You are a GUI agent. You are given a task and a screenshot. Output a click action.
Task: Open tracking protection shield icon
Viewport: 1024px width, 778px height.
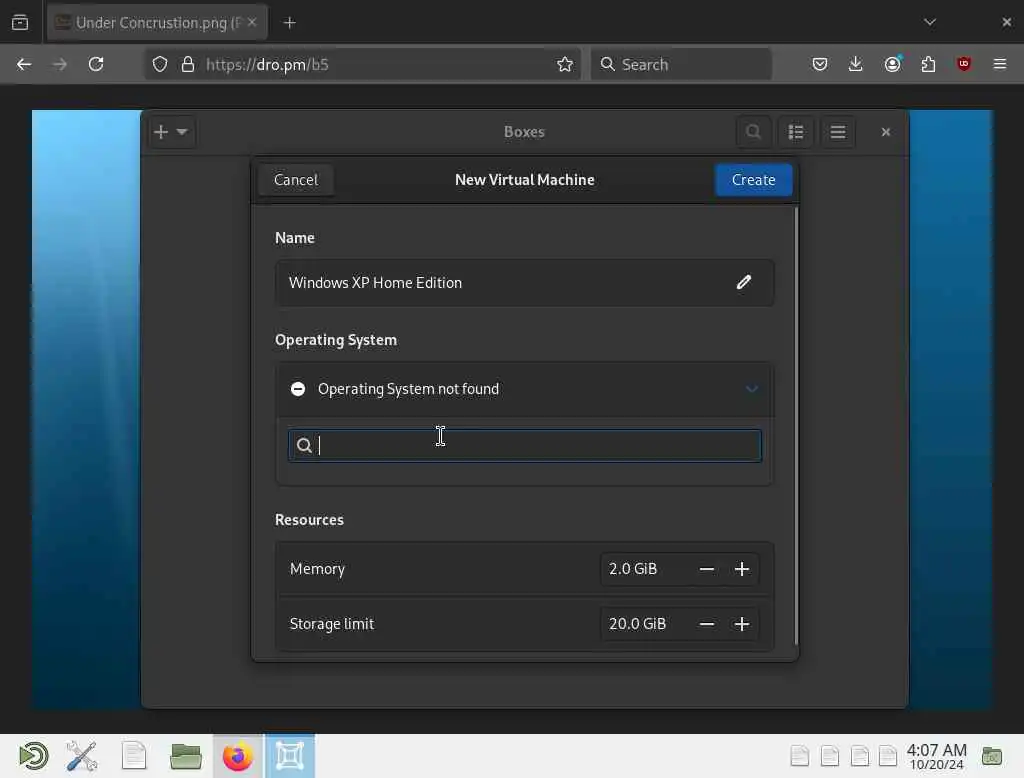pos(160,64)
